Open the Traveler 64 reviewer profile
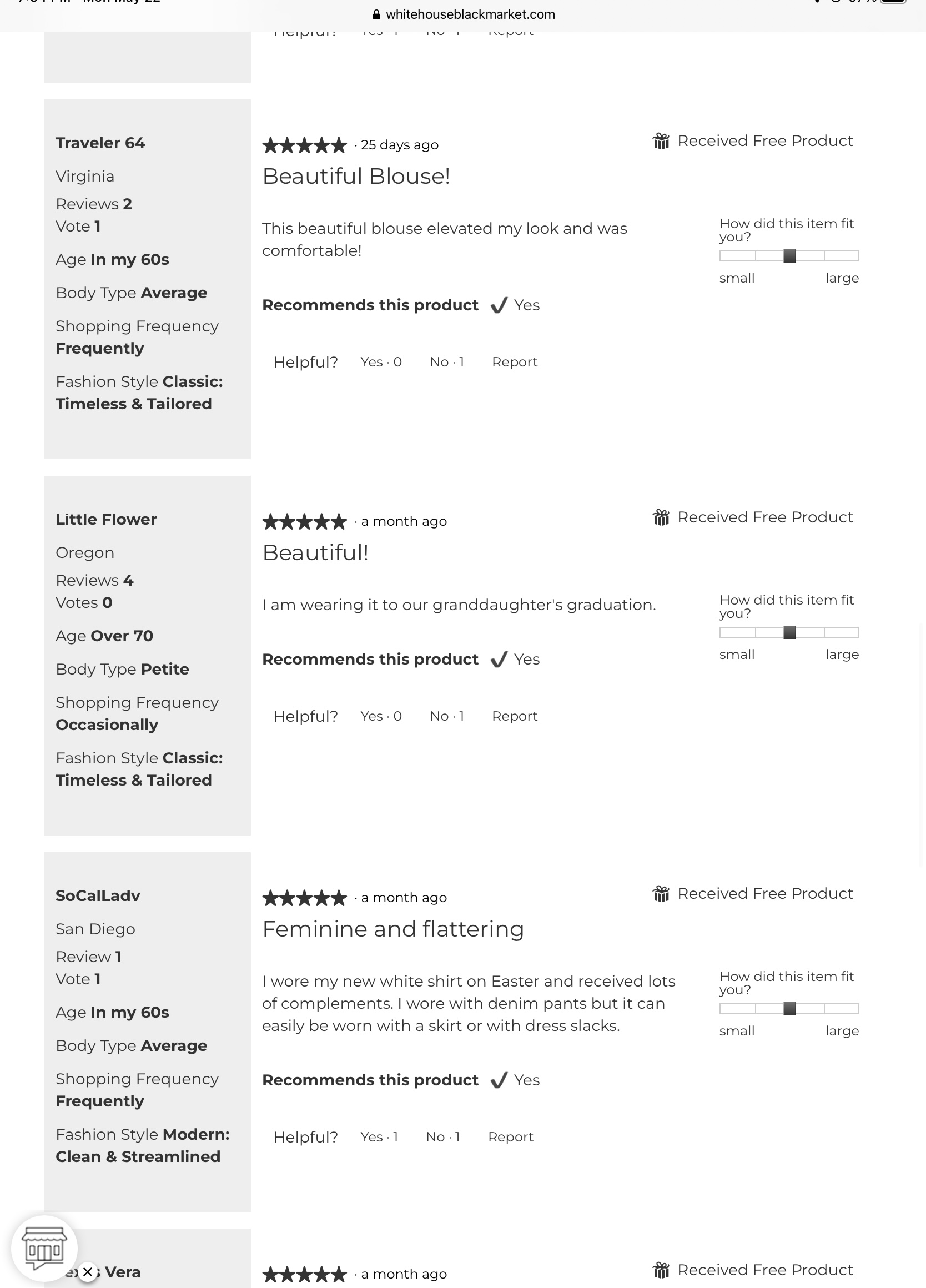Viewport: 926px width, 1288px height. tap(100, 143)
